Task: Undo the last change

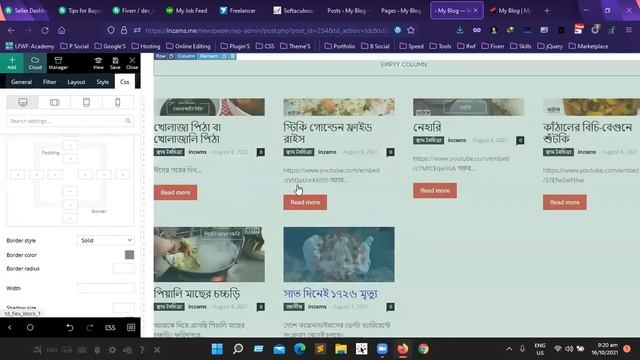Action: (70, 327)
